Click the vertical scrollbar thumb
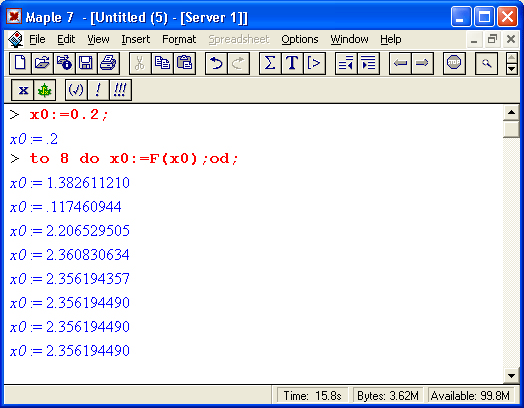Image resolution: width=524 pixels, height=408 pixels. [x=511, y=129]
